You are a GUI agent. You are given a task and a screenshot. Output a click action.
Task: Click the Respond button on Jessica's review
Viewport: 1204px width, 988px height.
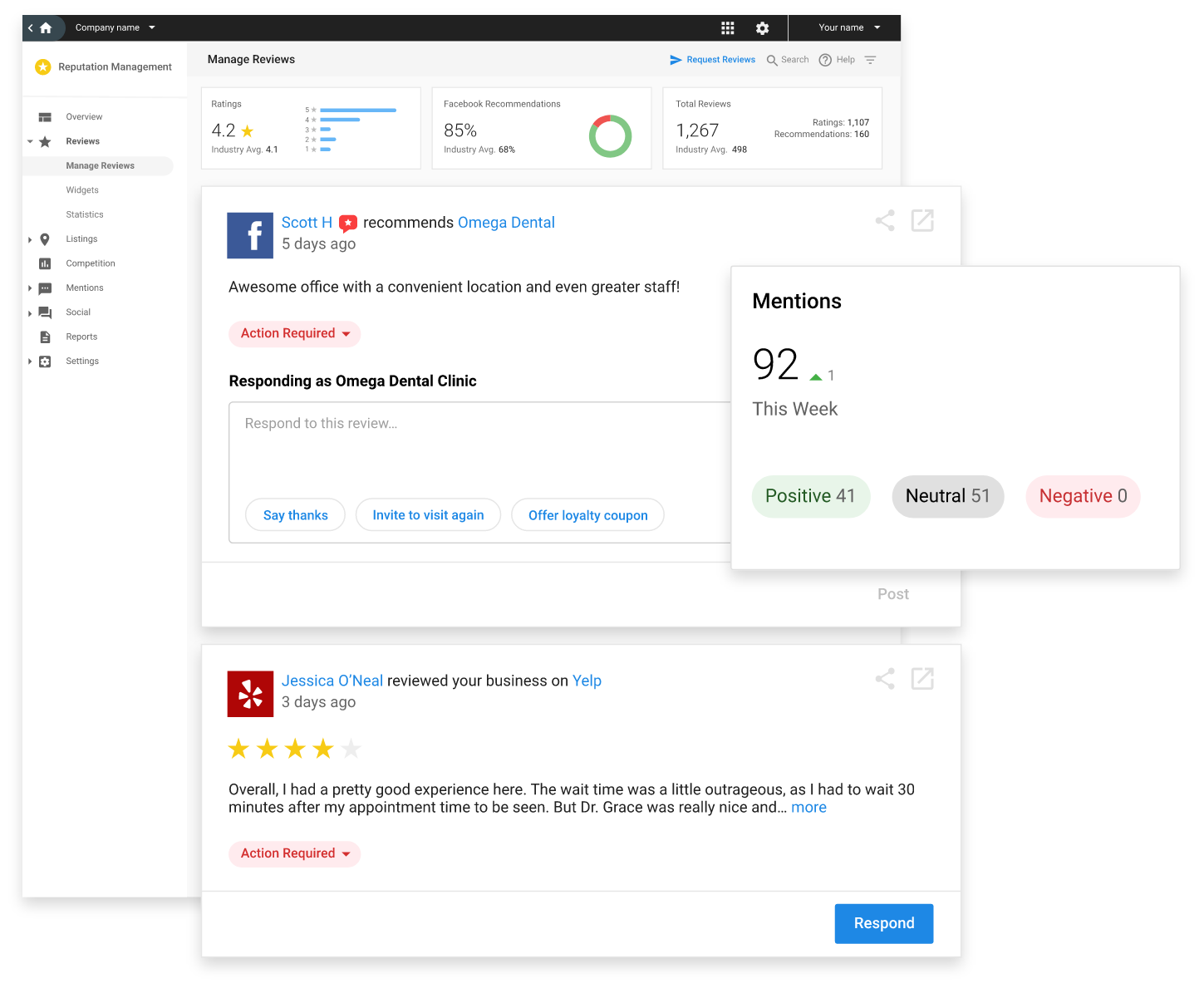click(x=883, y=923)
